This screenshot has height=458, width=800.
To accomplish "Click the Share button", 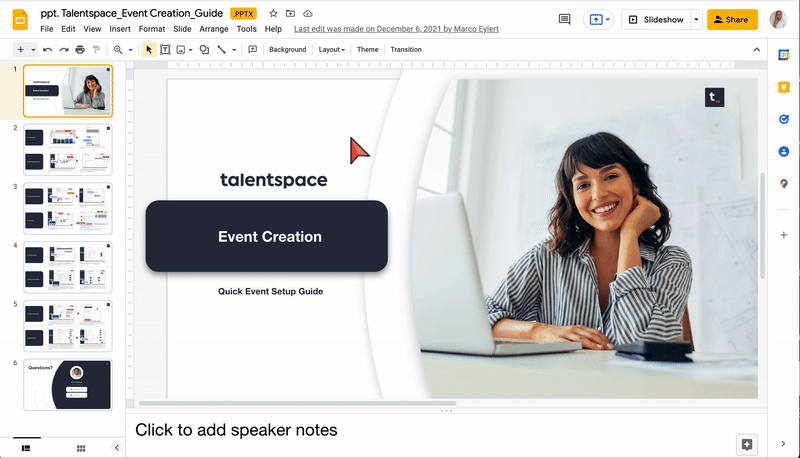I will coord(732,19).
